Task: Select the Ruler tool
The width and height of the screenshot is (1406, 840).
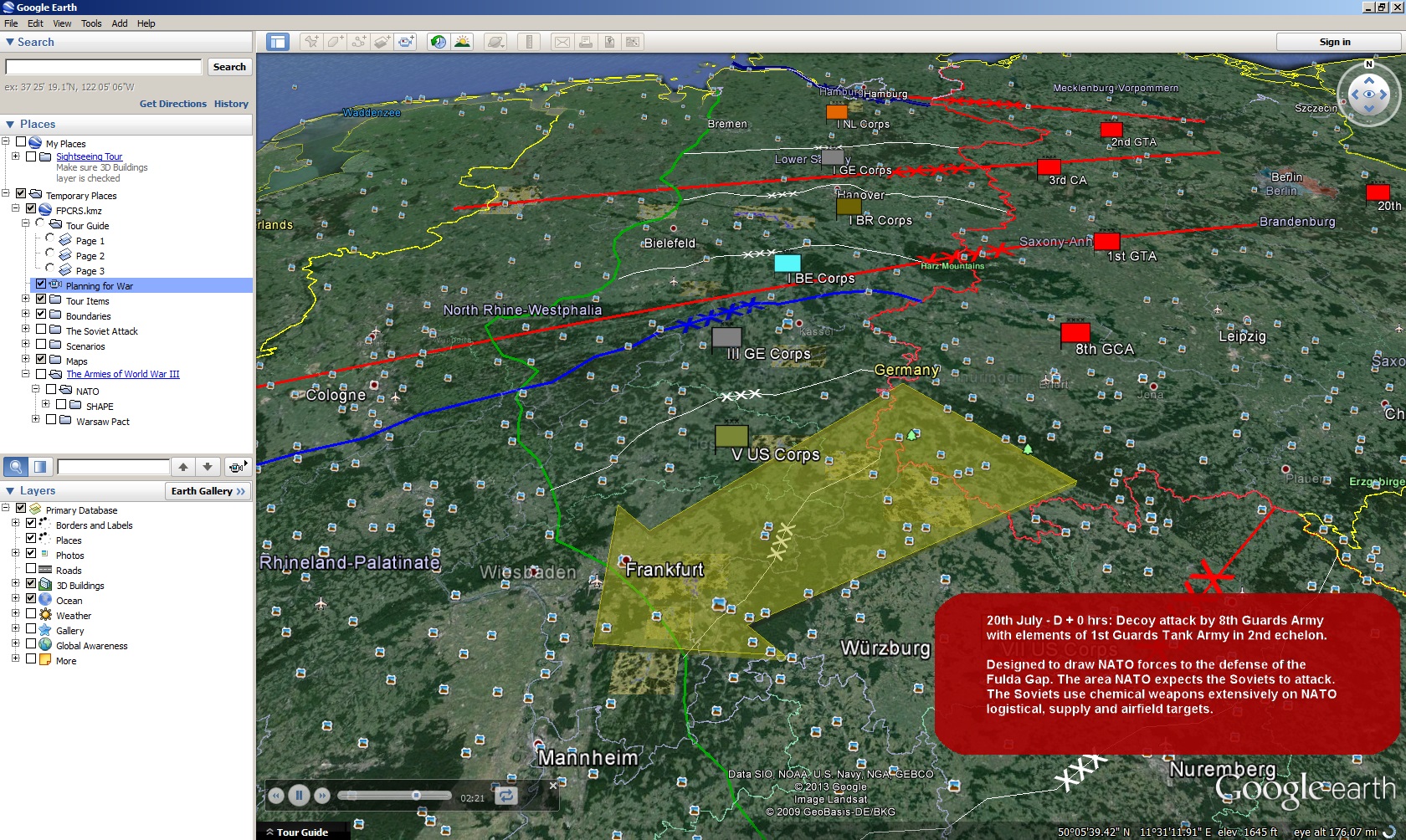Action: click(529, 42)
